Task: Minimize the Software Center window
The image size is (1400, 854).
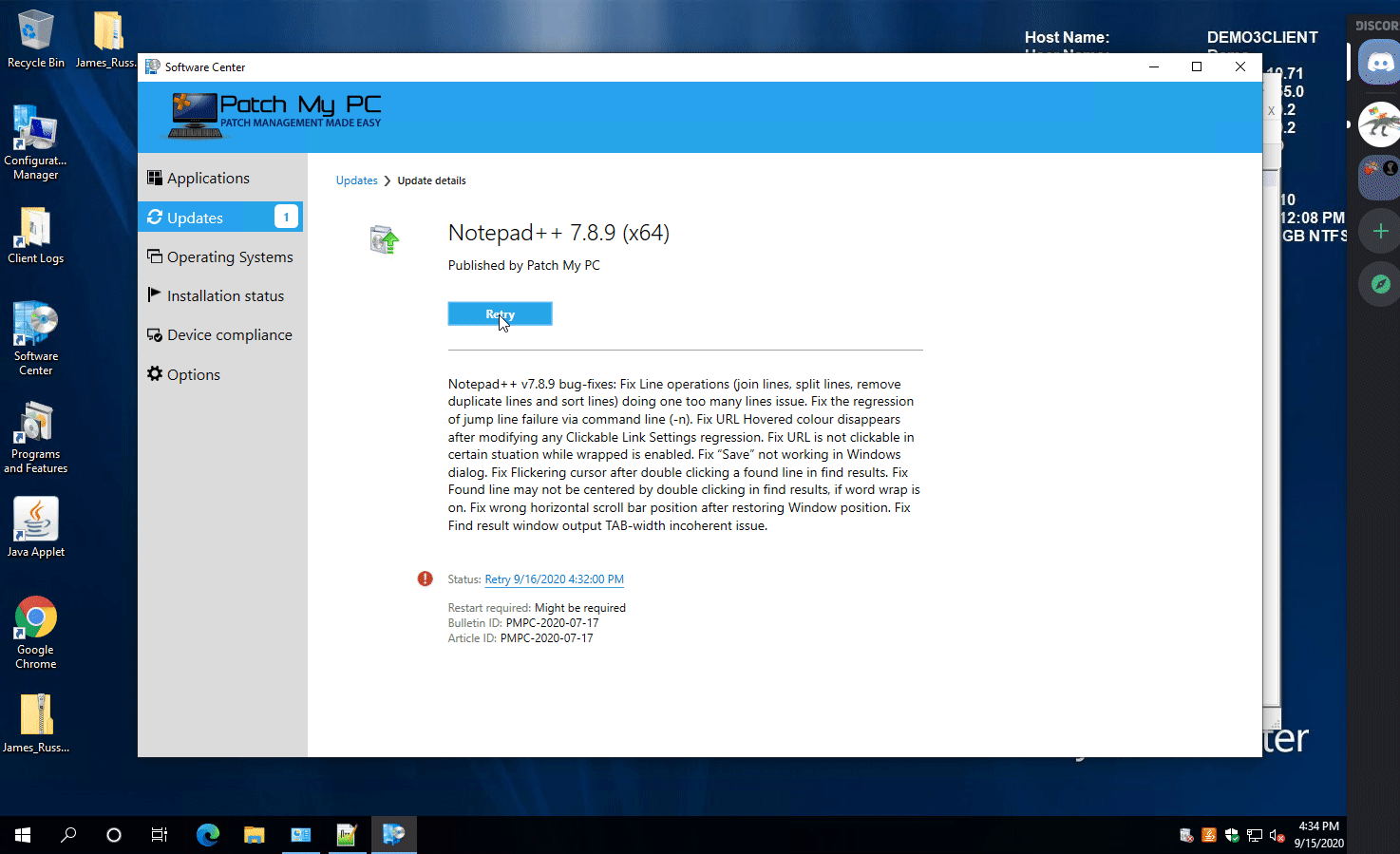Action: pos(1154,66)
